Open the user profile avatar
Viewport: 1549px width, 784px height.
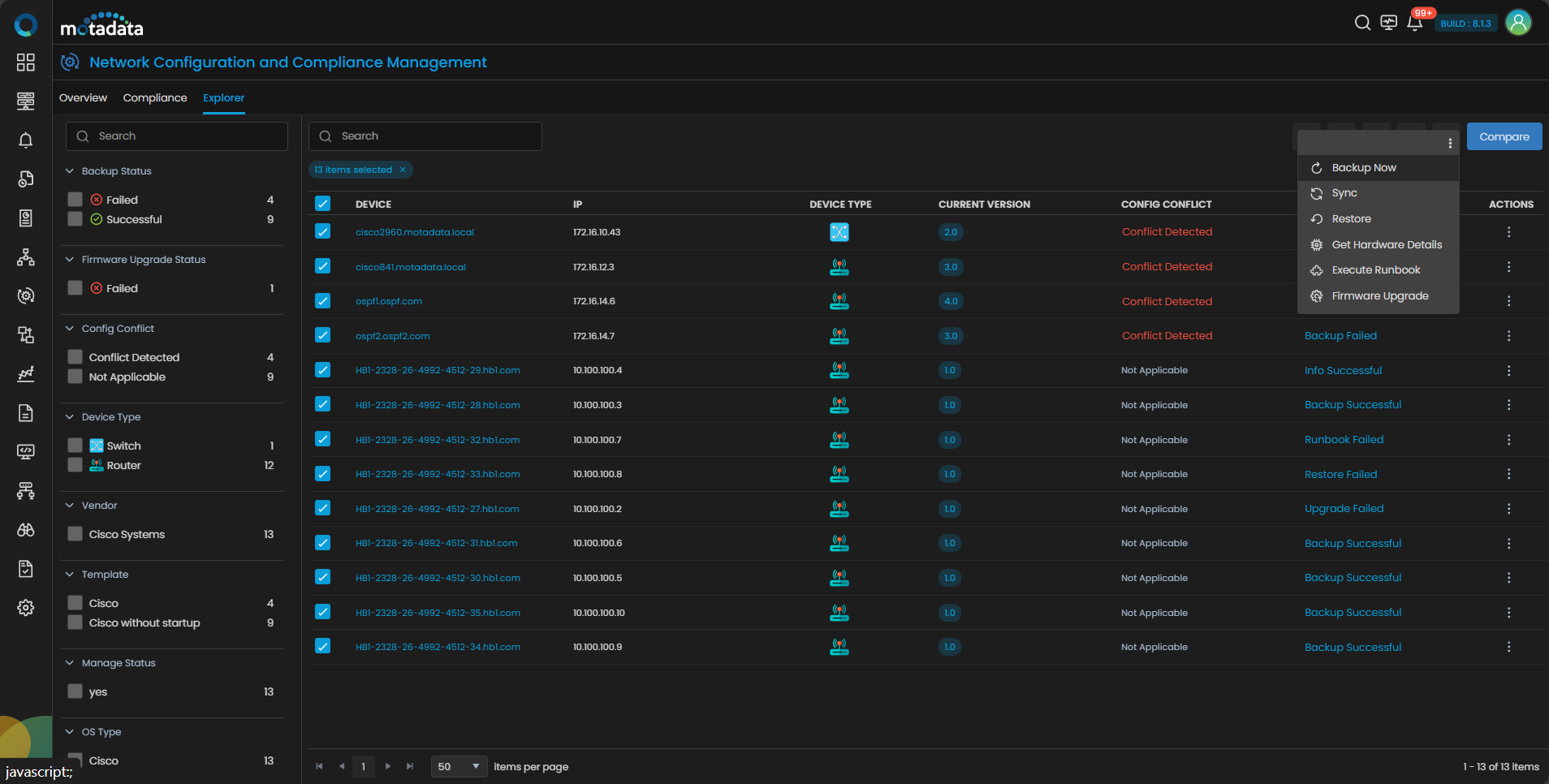tap(1517, 23)
